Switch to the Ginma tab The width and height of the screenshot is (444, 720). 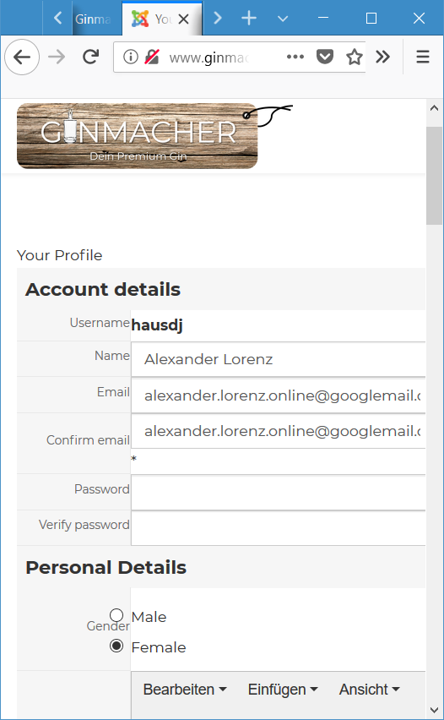[93, 19]
